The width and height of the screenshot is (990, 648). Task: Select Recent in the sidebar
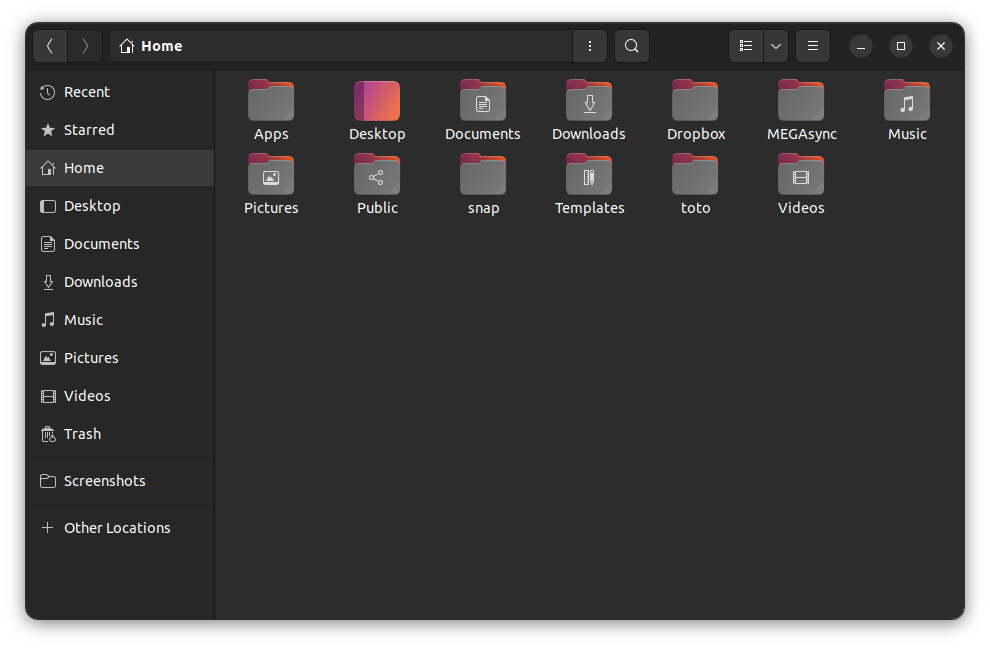coord(87,92)
